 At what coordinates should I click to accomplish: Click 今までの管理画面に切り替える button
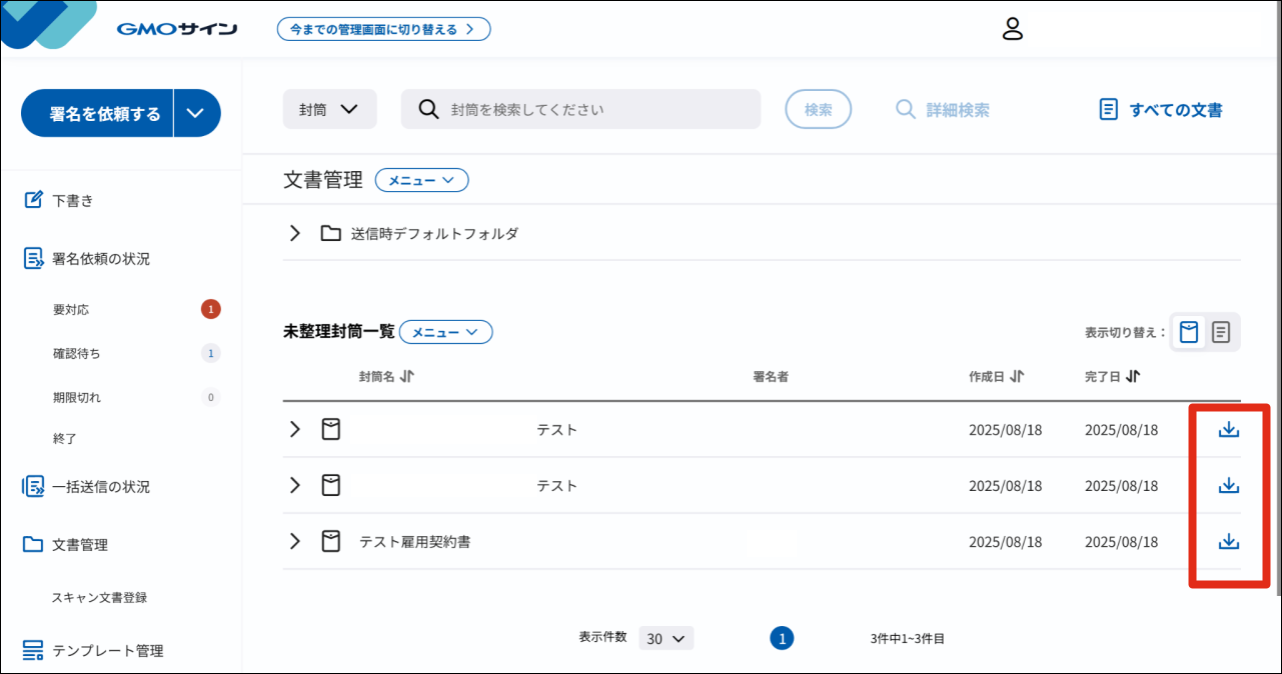[383, 29]
